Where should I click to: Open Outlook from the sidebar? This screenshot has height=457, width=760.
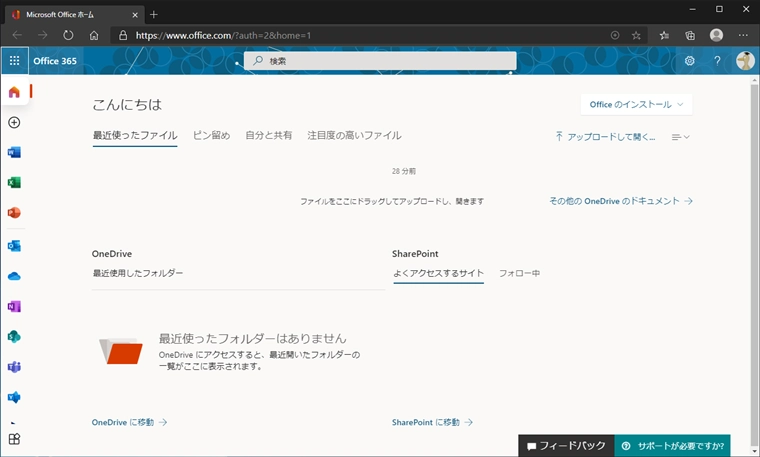pyautogui.click(x=14, y=246)
